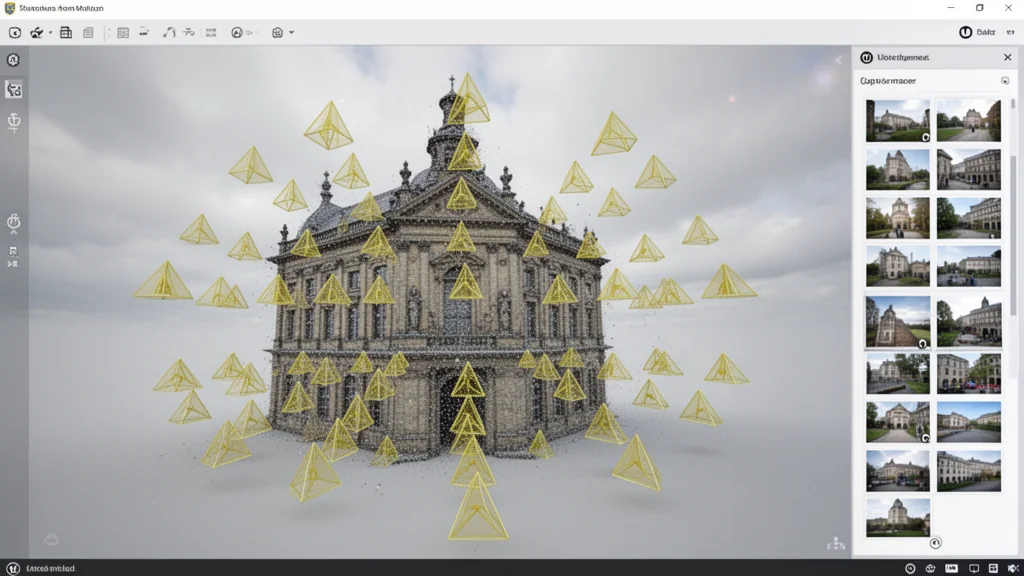This screenshot has height=576, width=1024.
Task: Close the image side panel with its X
Action: 1007,58
